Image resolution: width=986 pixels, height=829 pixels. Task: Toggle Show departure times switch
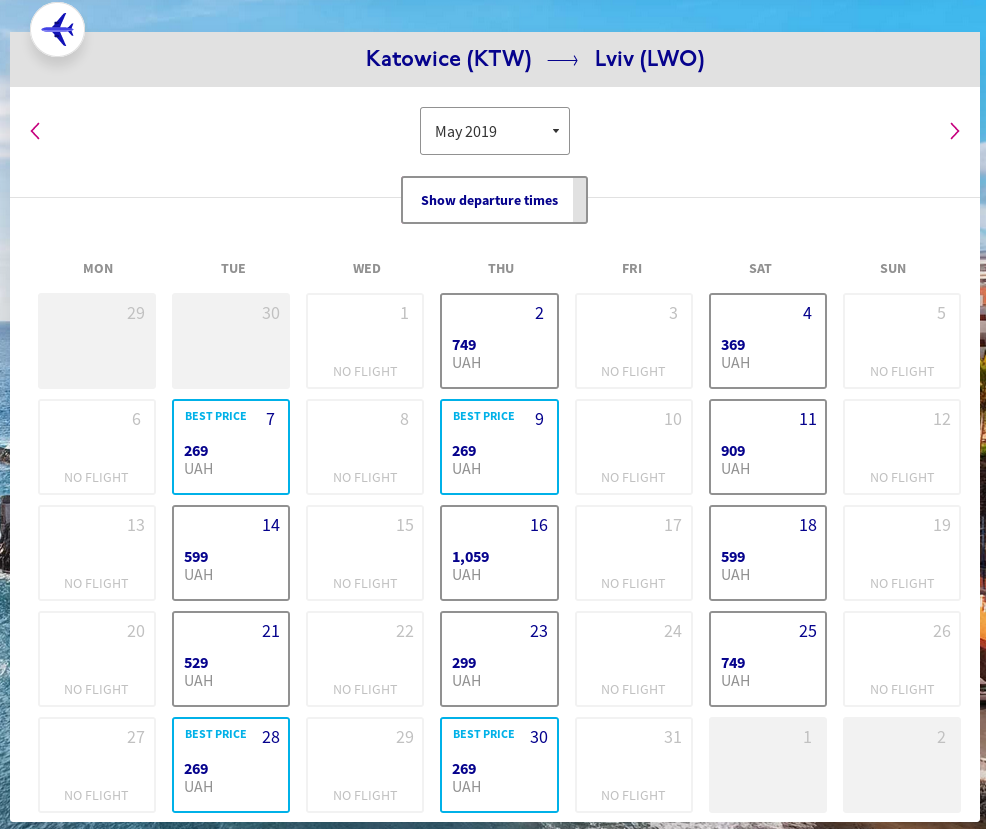494,200
